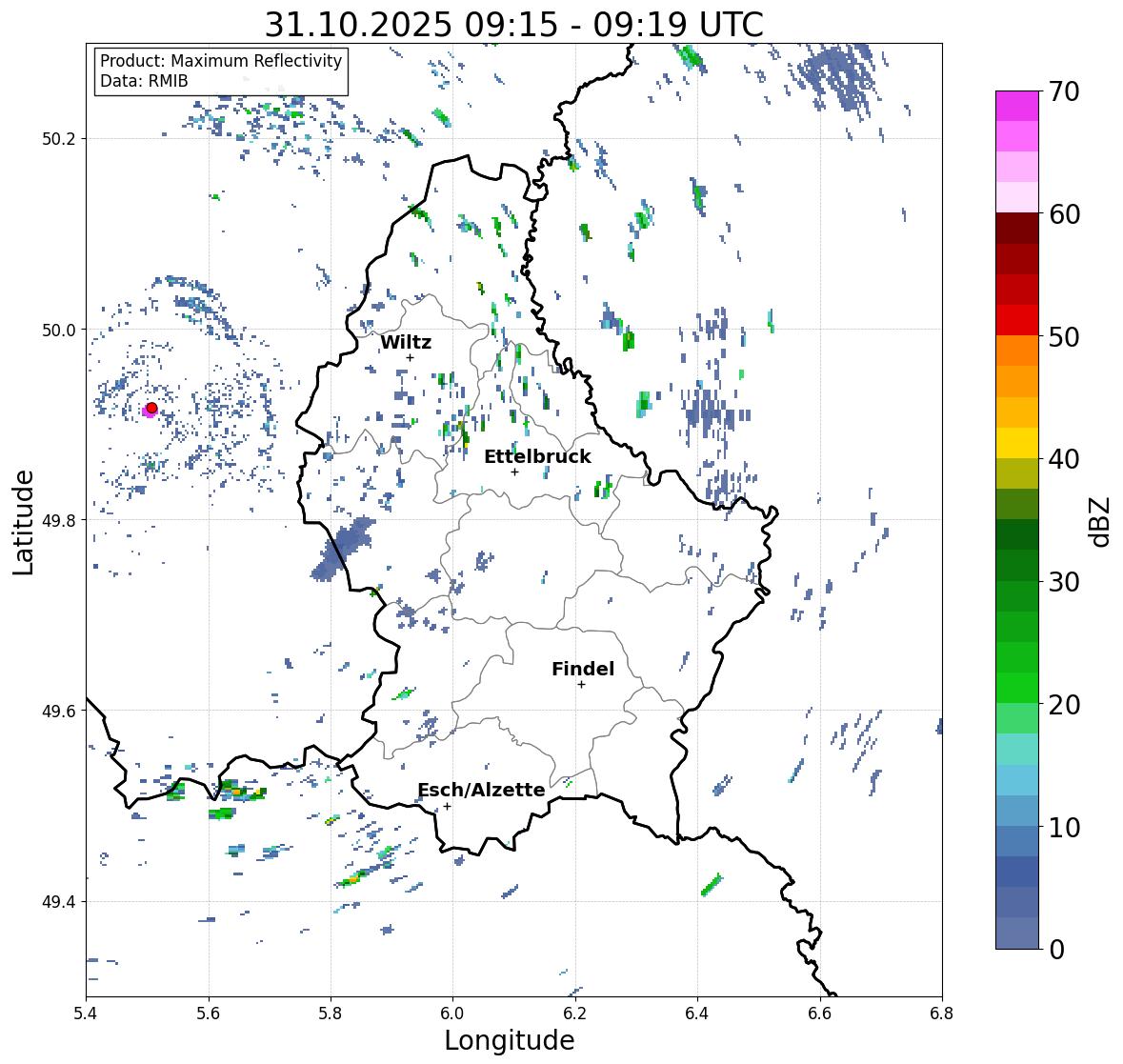The height and width of the screenshot is (1064, 1123).
Task: Click the cross marker below Esch/Alzette
Action: 447,806
